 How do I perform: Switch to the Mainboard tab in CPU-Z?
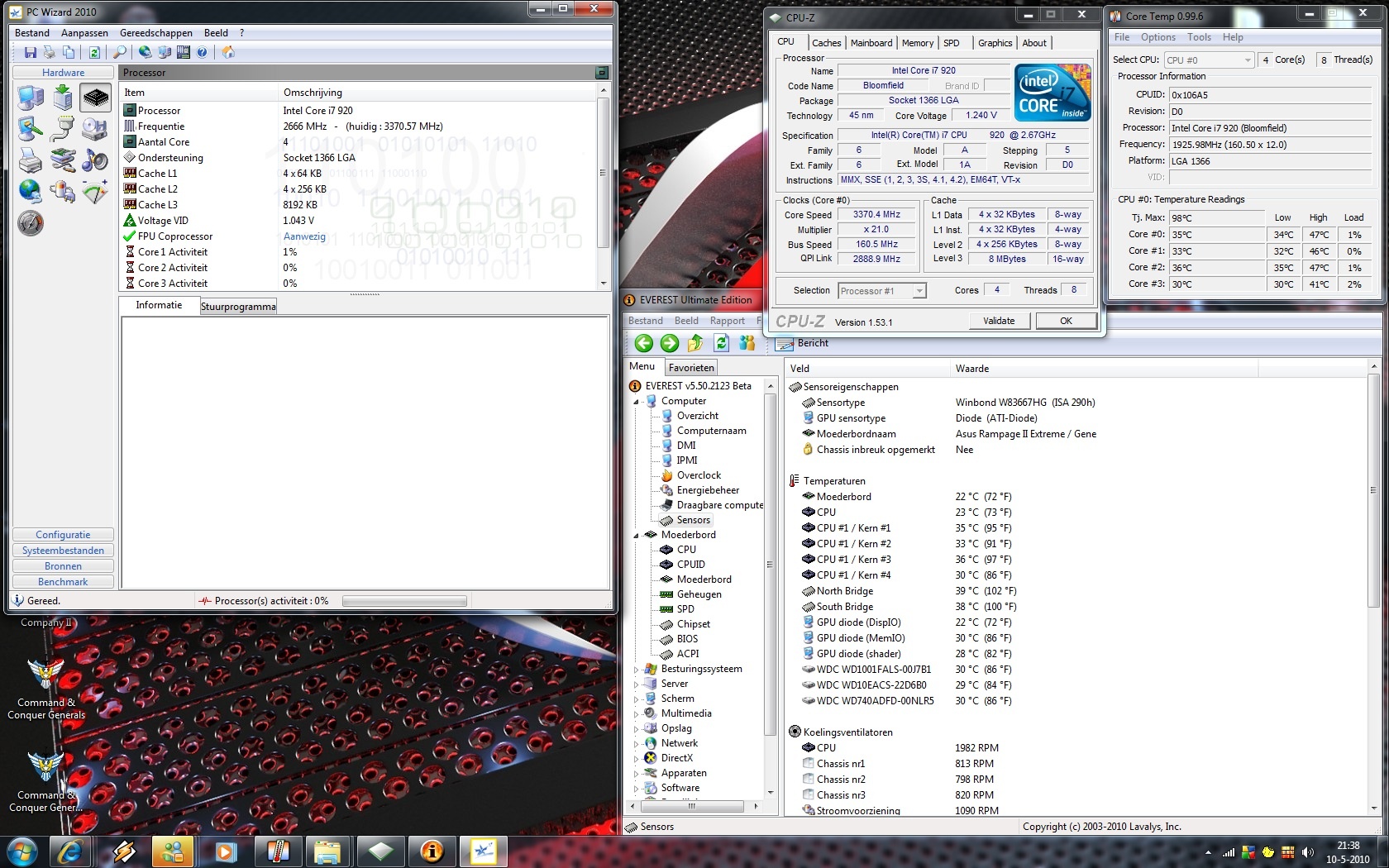[x=871, y=43]
